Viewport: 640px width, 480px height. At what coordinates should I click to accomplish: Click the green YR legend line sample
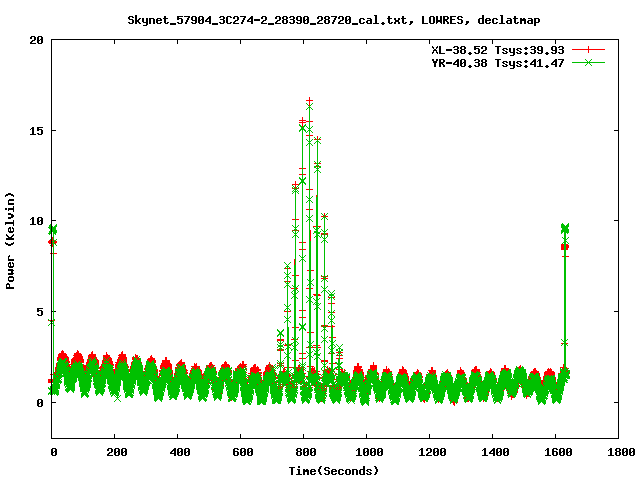[588, 62]
